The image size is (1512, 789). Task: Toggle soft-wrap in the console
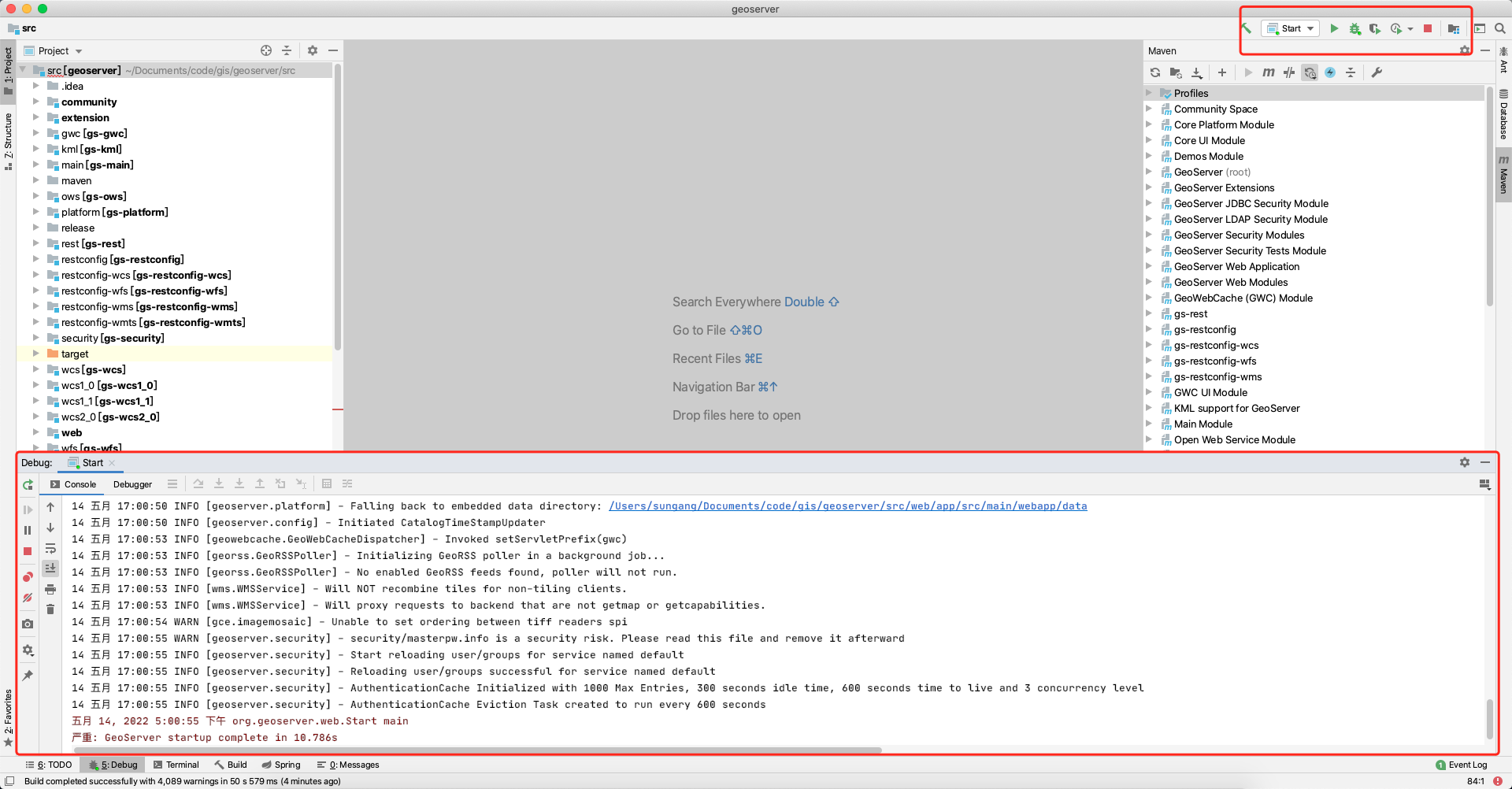[50, 549]
